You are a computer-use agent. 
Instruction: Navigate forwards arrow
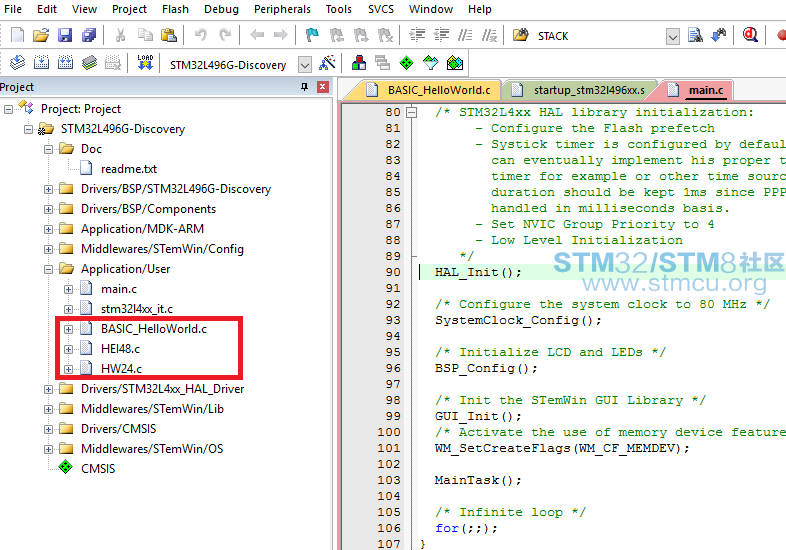(281, 35)
